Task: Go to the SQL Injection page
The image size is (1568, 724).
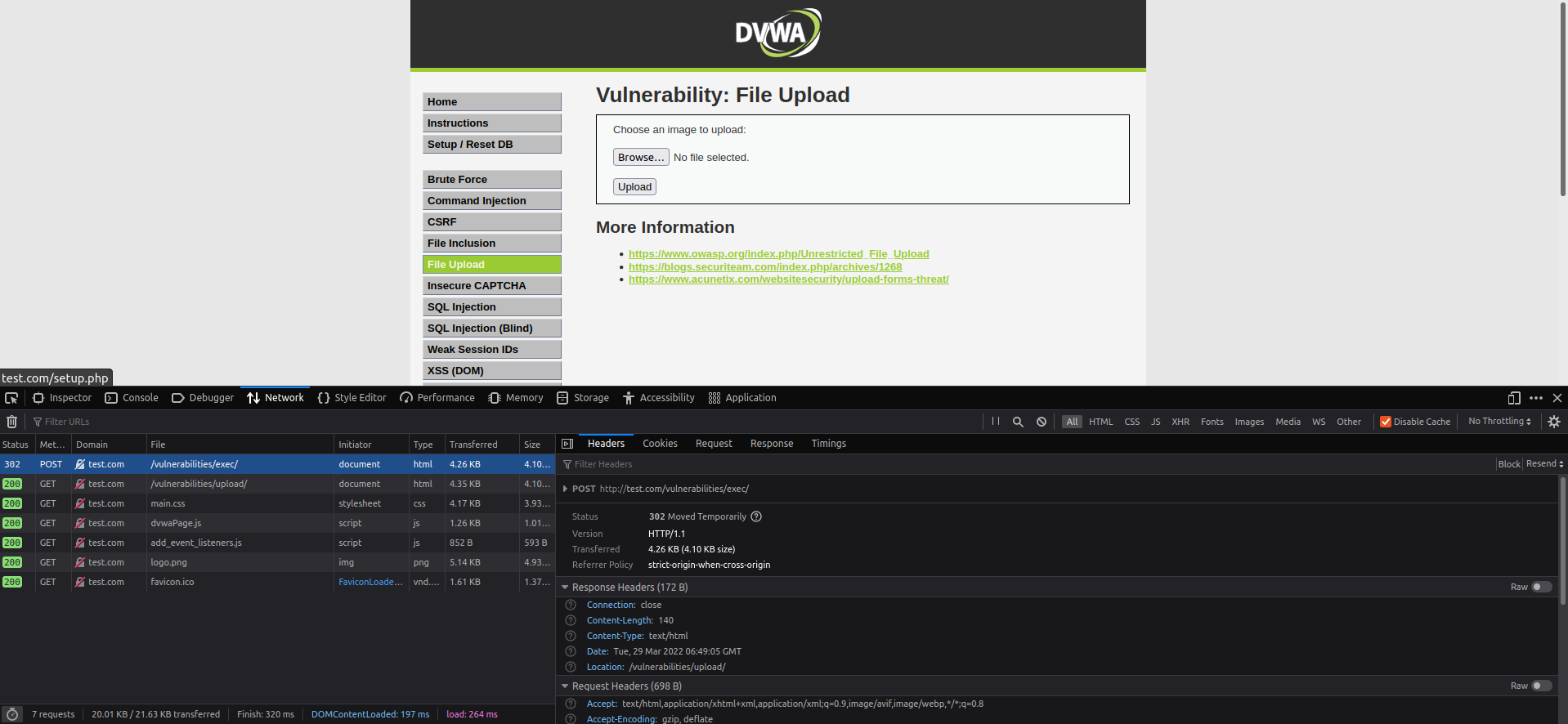Action: (x=492, y=306)
